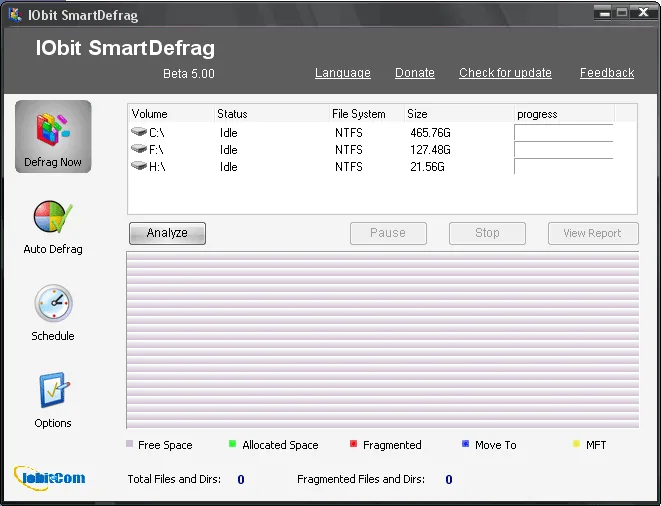This screenshot has height=506, width=661.
Task: Open the Options section
Action: [53, 401]
